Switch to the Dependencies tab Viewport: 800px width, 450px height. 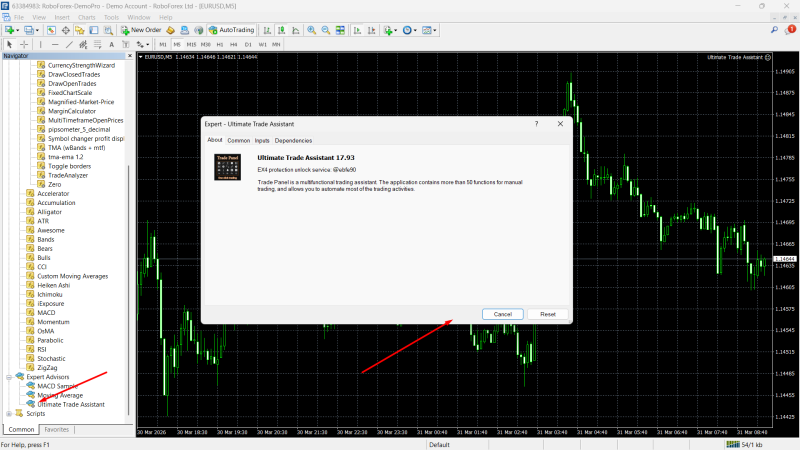pos(293,140)
